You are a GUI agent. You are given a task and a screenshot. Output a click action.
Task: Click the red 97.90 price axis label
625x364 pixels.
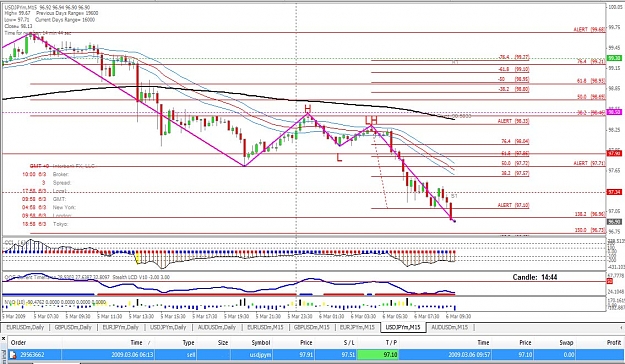614,153
